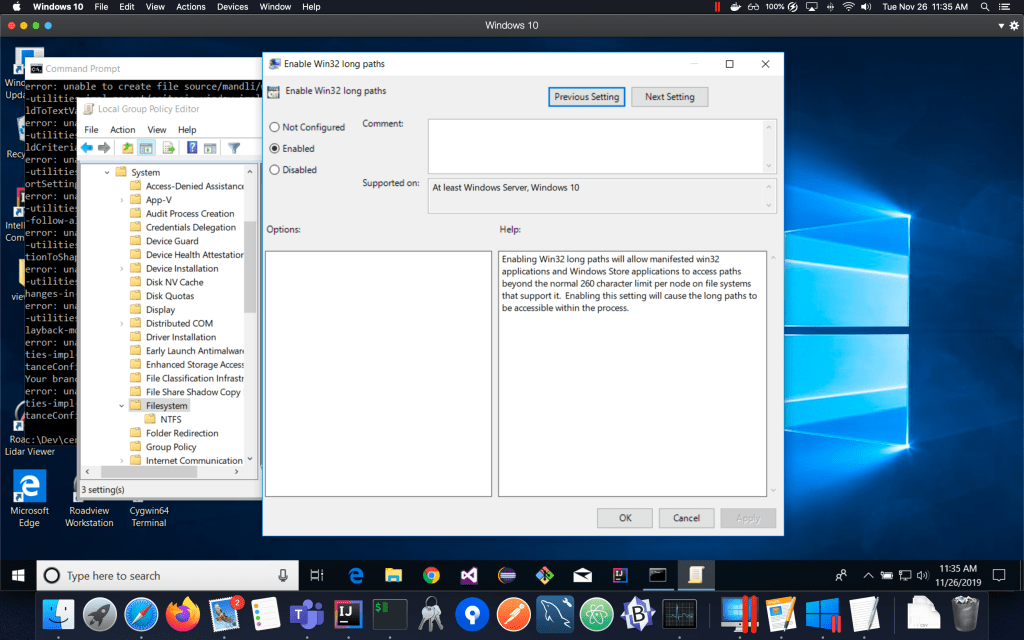Click the Next Setting button
Image resolution: width=1024 pixels, height=640 pixels.
tap(669, 97)
